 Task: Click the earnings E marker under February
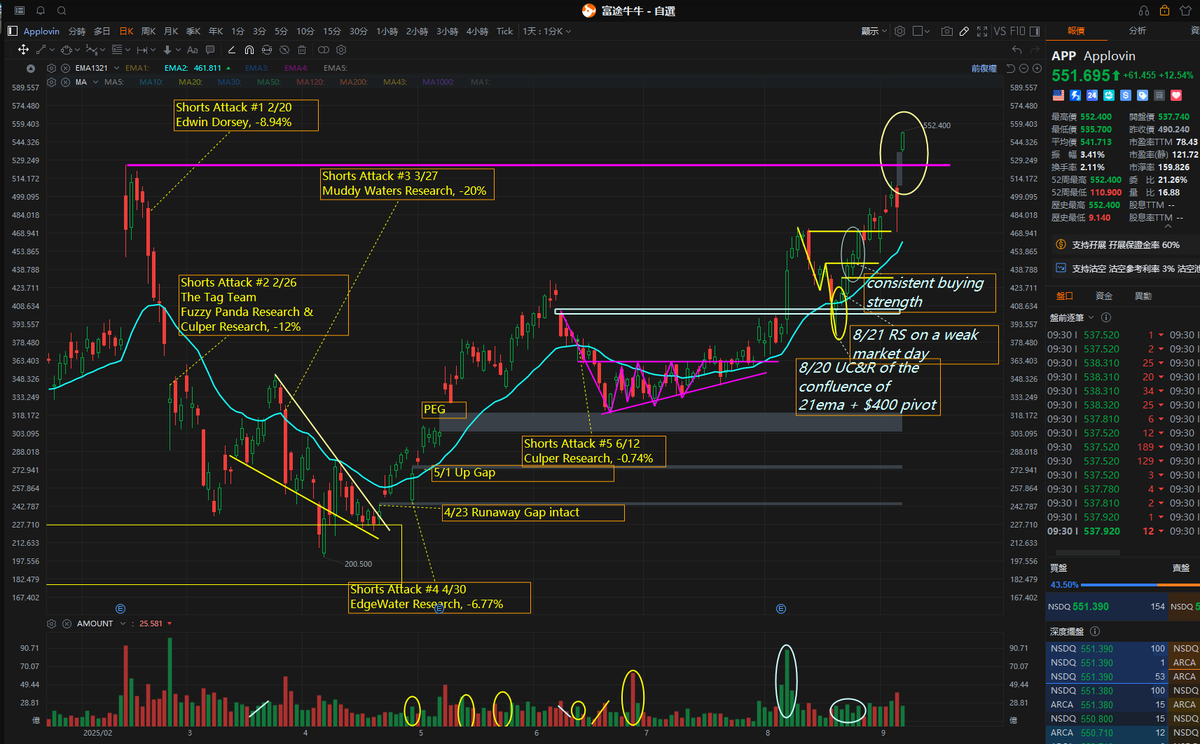tap(120, 608)
